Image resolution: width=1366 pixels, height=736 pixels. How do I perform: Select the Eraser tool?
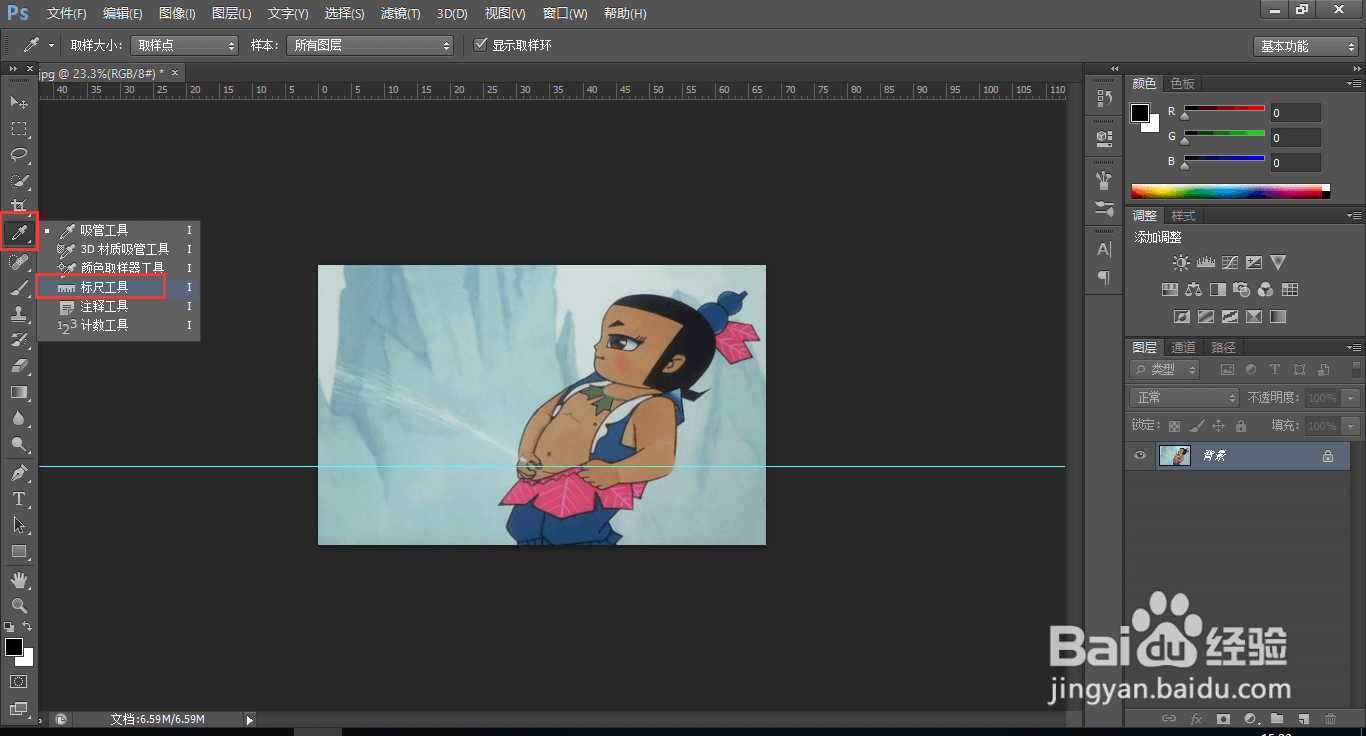(19, 366)
